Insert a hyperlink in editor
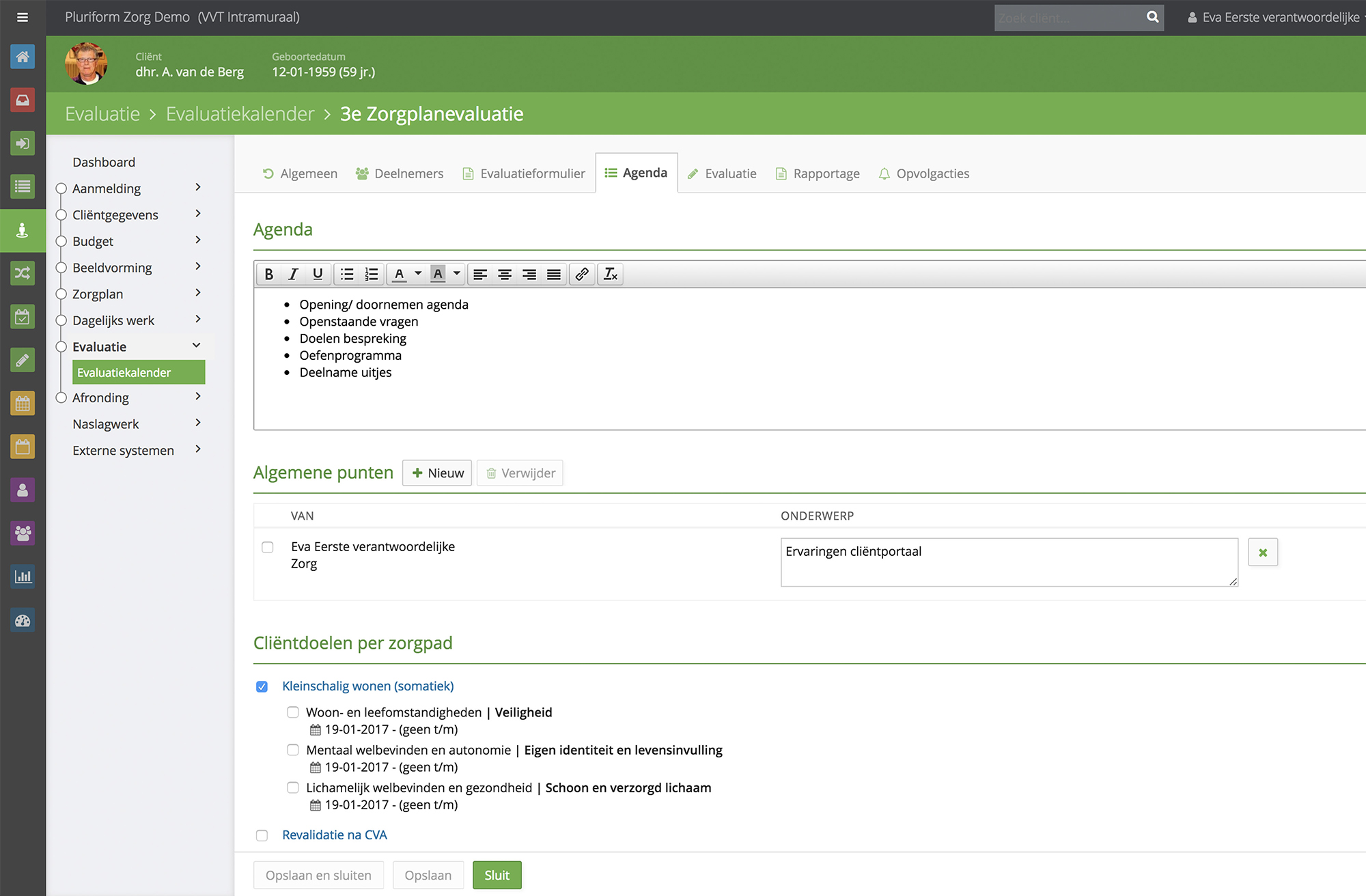 [x=582, y=275]
